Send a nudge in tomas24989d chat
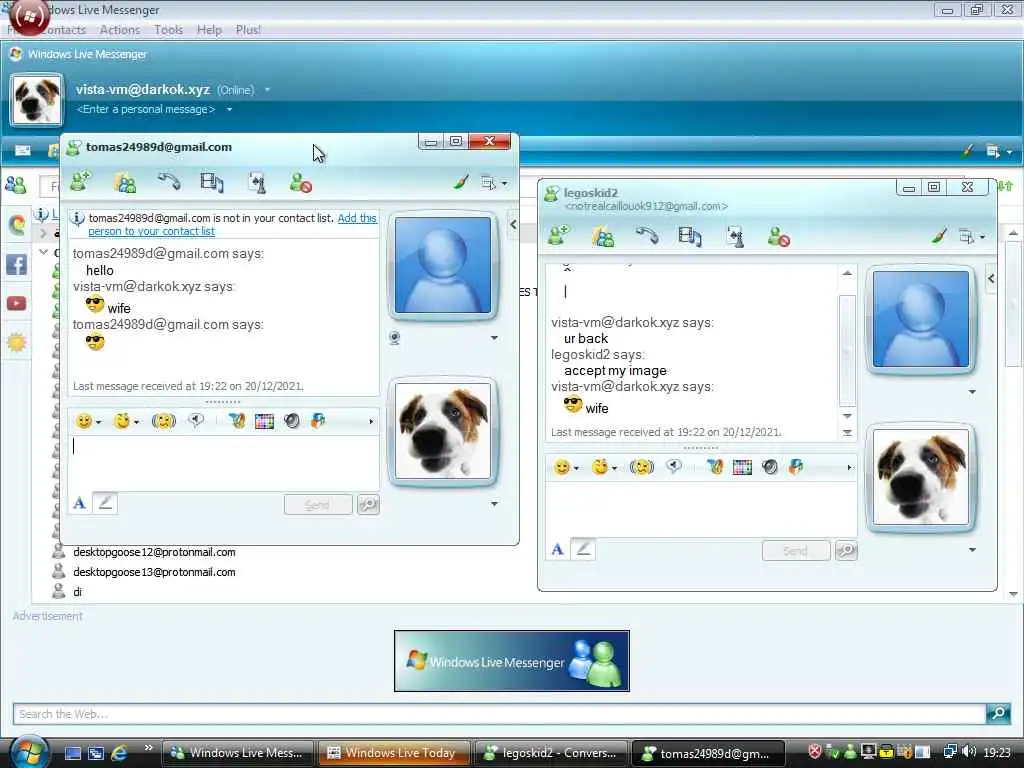The image size is (1024, 768). point(164,421)
